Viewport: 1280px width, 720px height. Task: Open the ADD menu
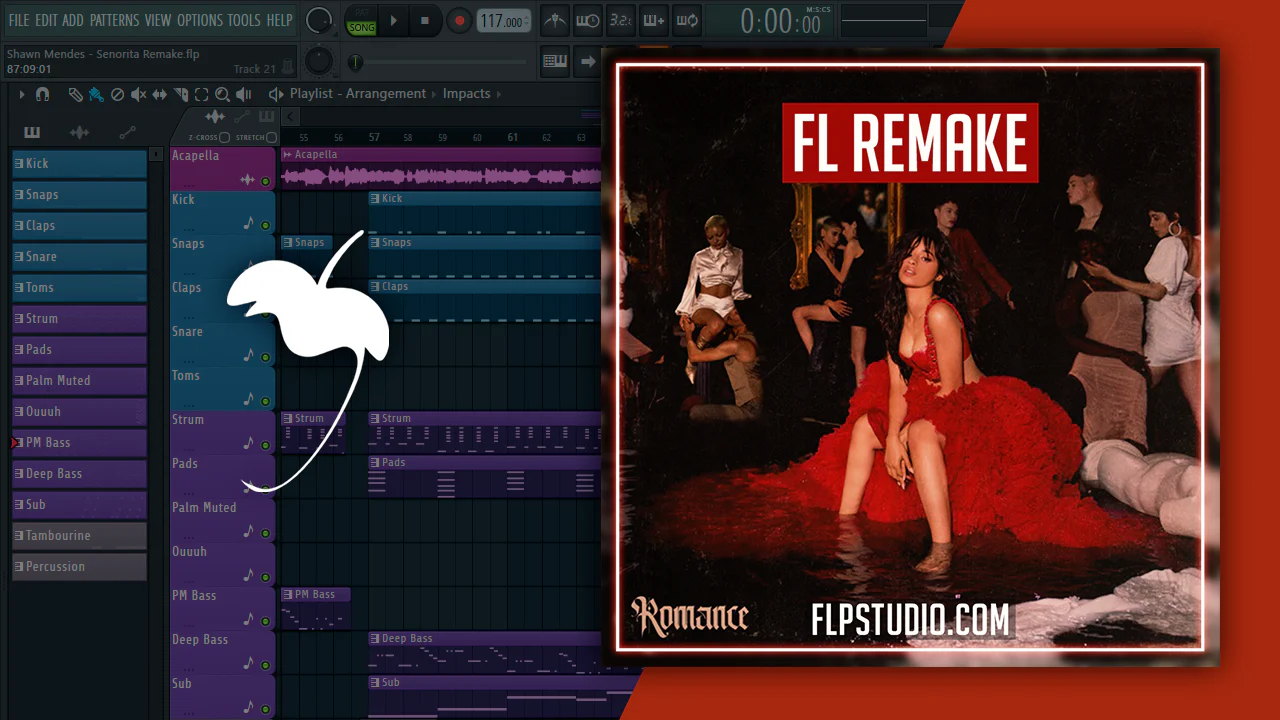pyautogui.click(x=73, y=20)
